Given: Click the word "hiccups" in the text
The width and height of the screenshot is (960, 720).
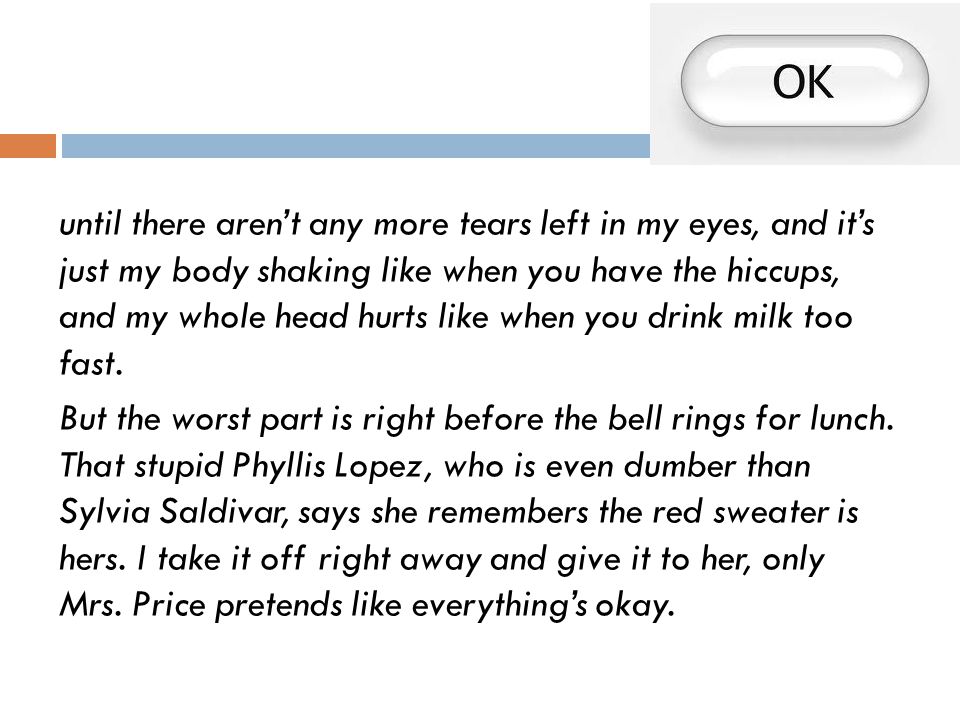Looking at the screenshot, I should point(782,272).
